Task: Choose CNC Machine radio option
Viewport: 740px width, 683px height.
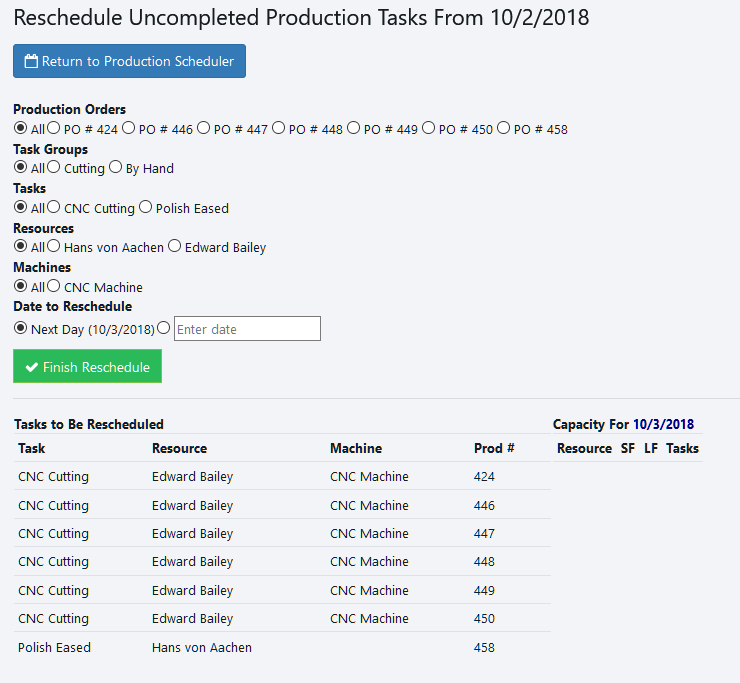Action: point(54,286)
